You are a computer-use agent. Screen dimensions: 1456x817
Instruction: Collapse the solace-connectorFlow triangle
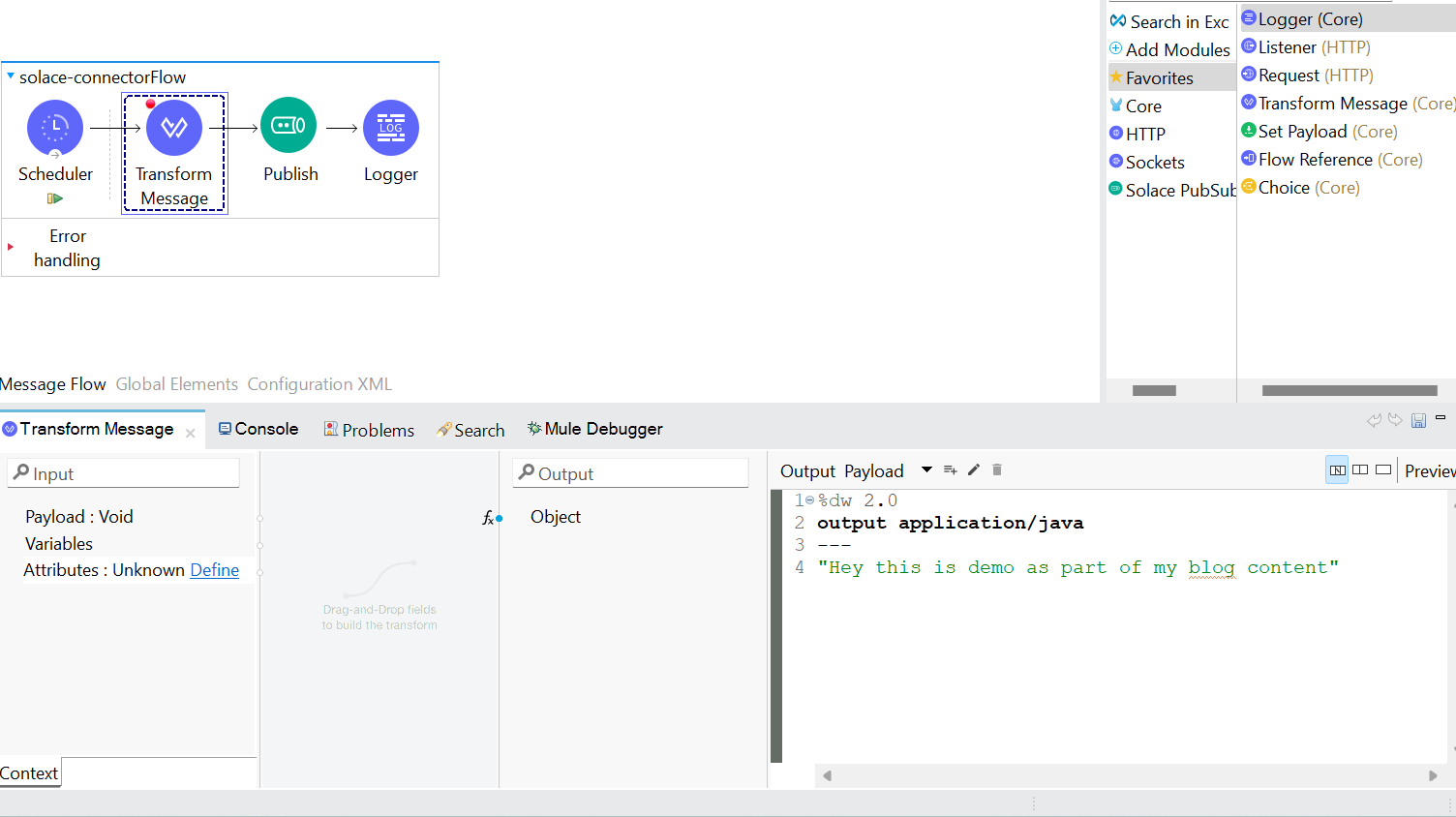11,76
